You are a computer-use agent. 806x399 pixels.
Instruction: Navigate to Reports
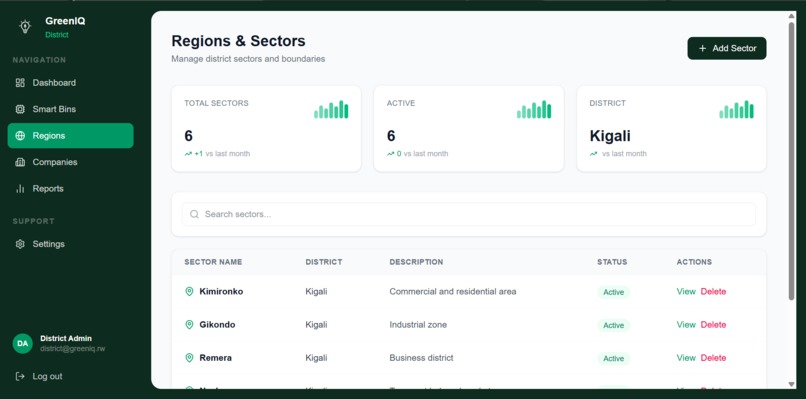pos(70,189)
